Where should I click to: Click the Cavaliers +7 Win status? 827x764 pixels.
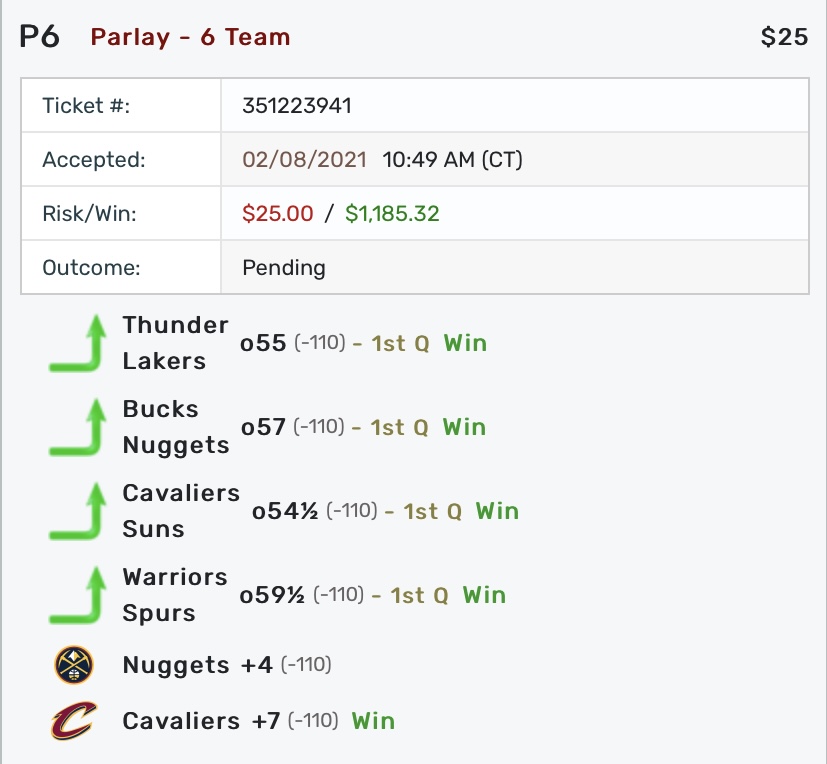pos(373,721)
